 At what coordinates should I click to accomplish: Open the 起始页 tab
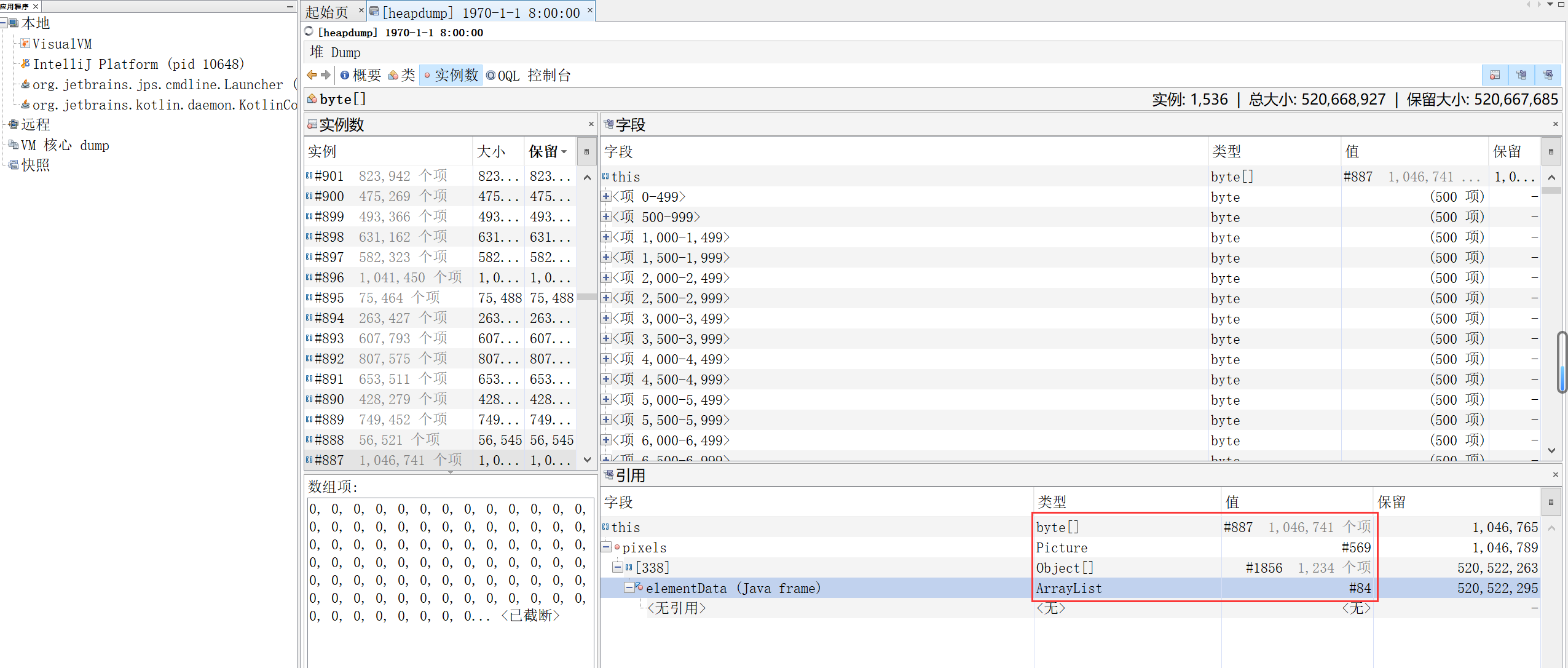[327, 12]
